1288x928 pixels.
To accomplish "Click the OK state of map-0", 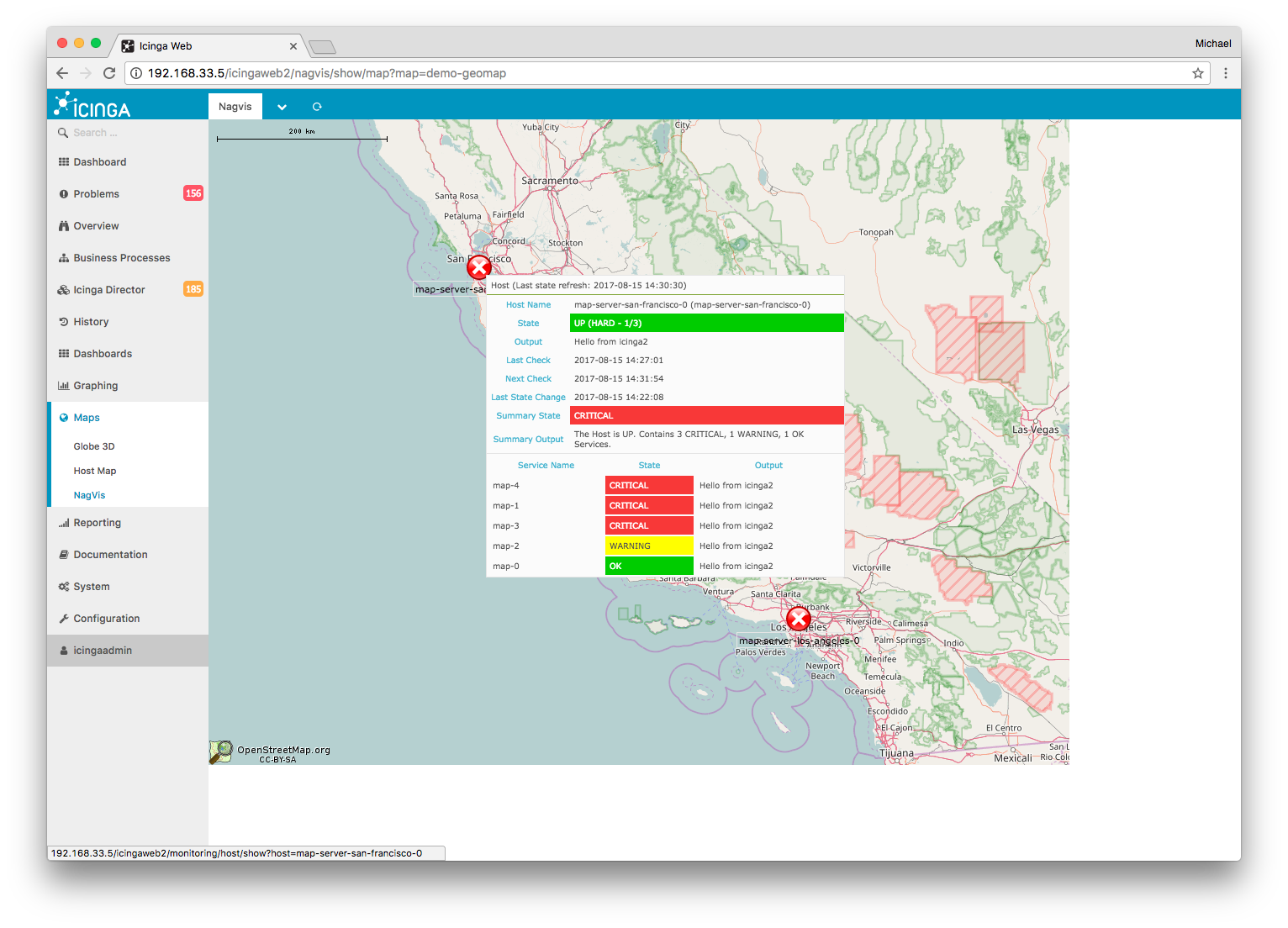I will click(649, 566).
